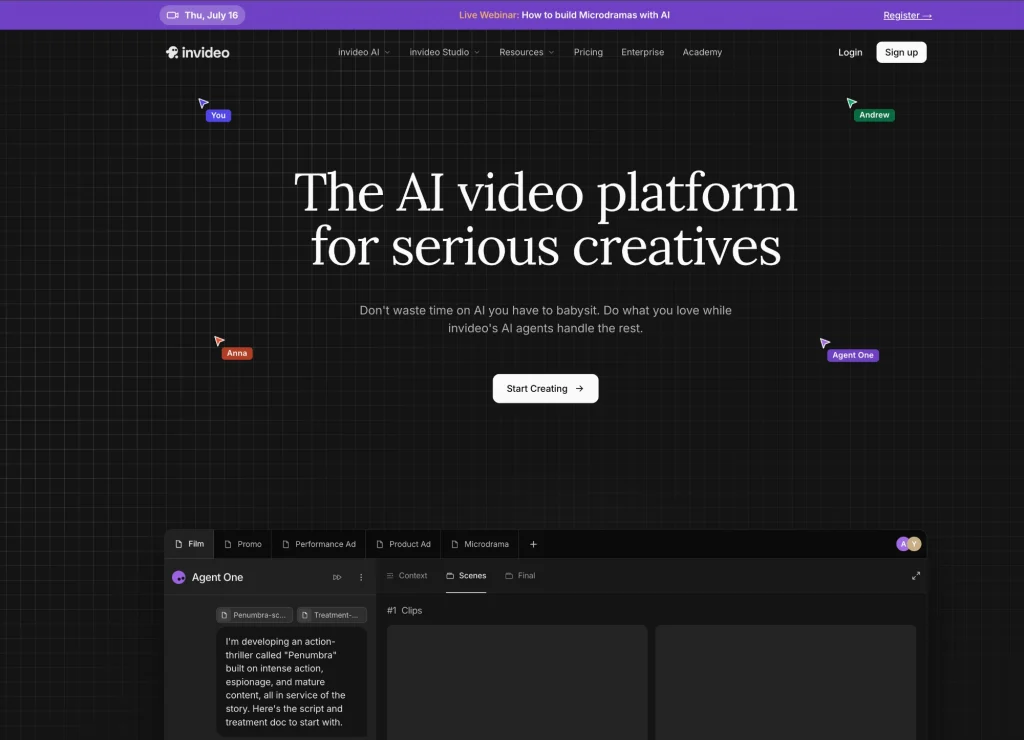Open the invideo Studio dropdown menu
This screenshot has height=740, width=1024.
(444, 52)
